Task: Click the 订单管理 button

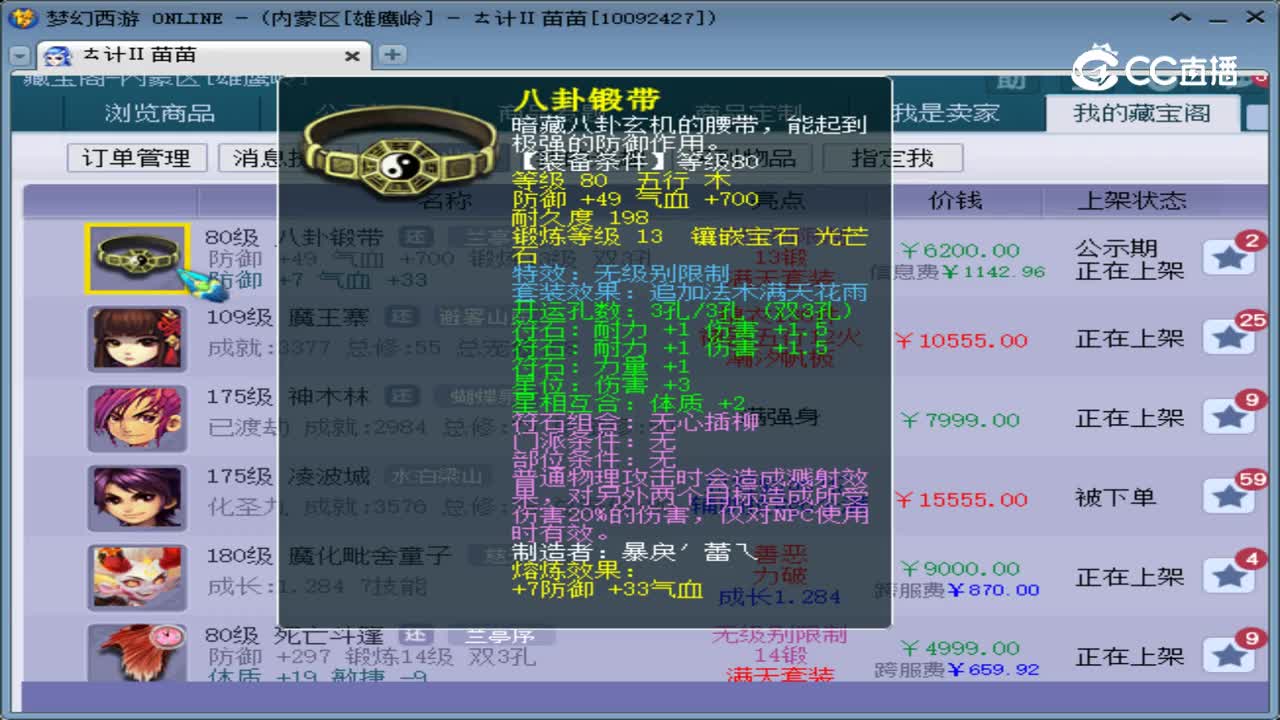Action: 136,157
